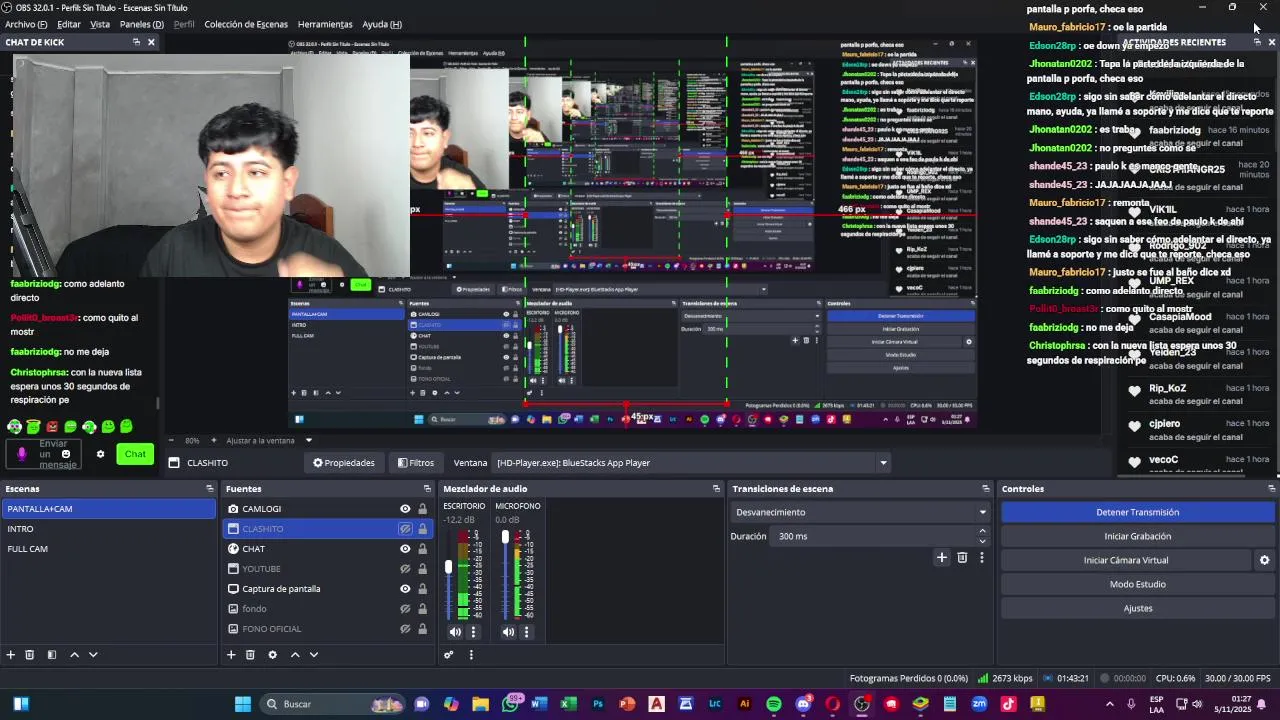The height and width of the screenshot is (720, 1280).
Task: Show the YOUTUBE source
Action: click(405, 569)
